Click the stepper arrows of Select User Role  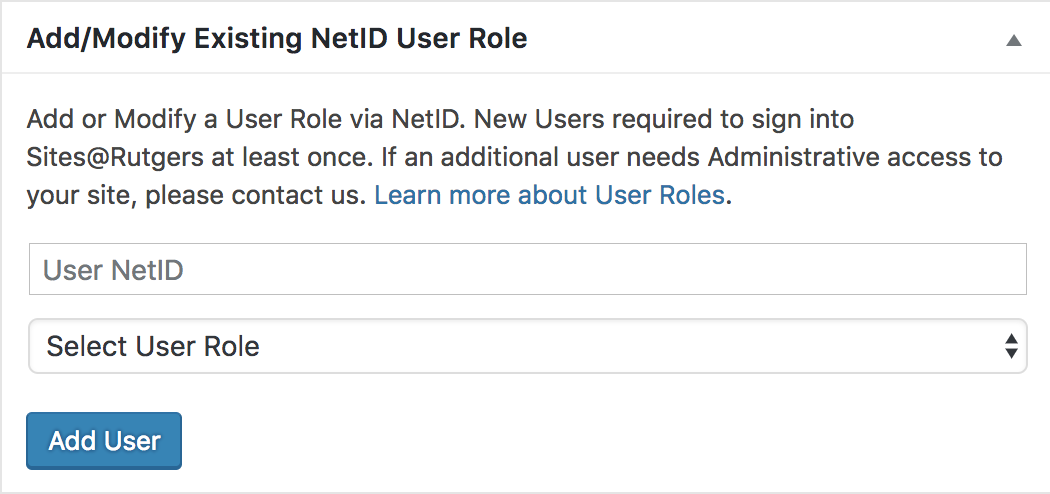point(1011,346)
